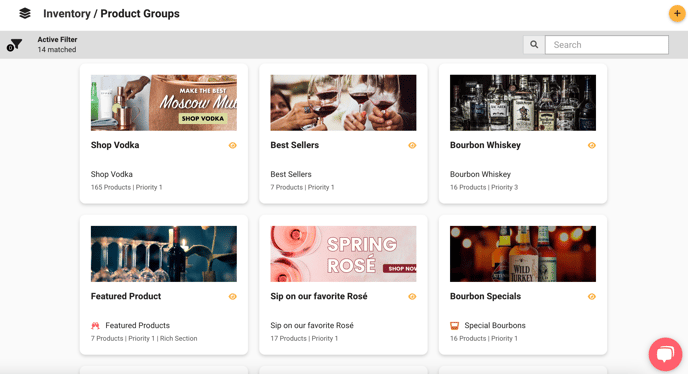The width and height of the screenshot is (688, 374).
Task: Select the Featured Product card title
Action: (126, 296)
